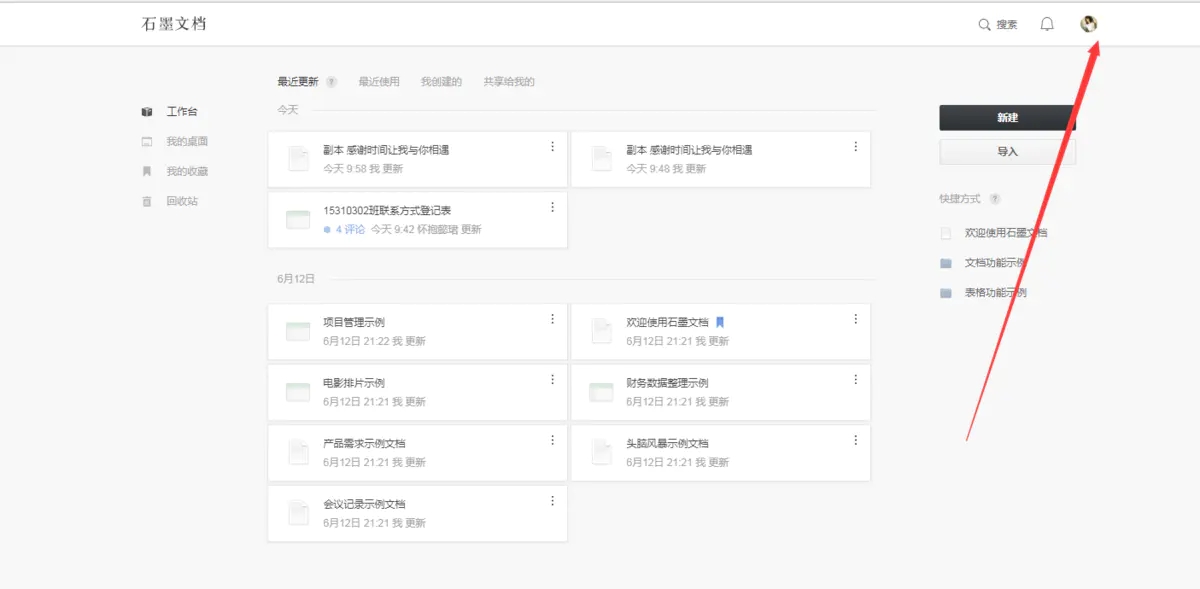This screenshot has width=1200, height=589.
Task: Open the notification bell icon
Action: (1046, 24)
